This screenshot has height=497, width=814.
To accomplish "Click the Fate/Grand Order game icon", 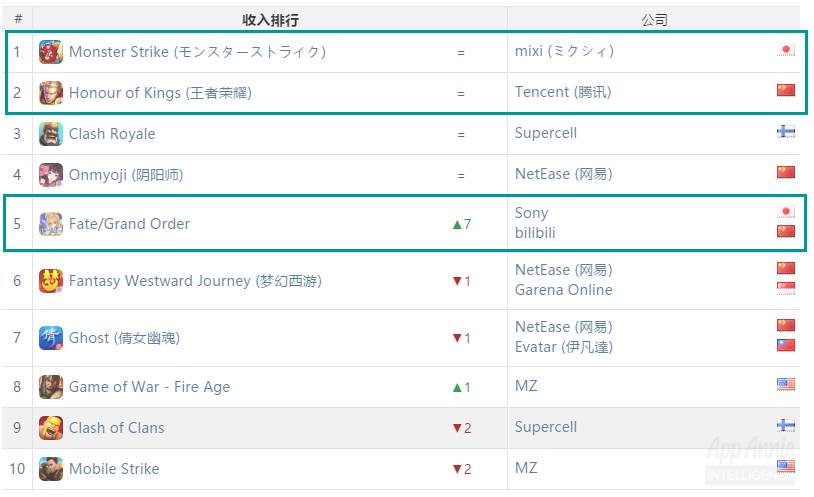I will pyautogui.click(x=50, y=224).
